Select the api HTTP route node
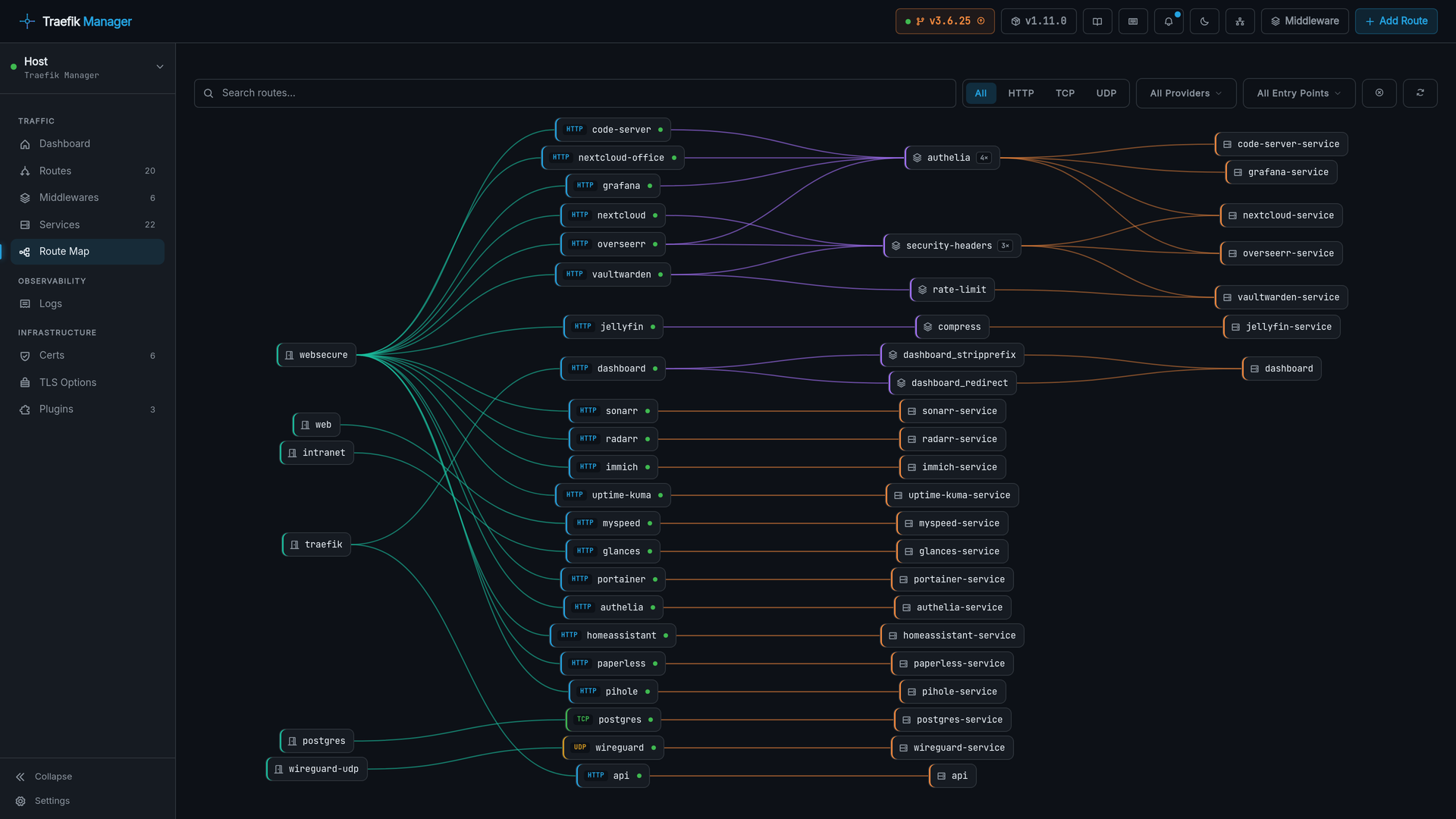Image resolution: width=1456 pixels, height=819 pixels. 613,776
